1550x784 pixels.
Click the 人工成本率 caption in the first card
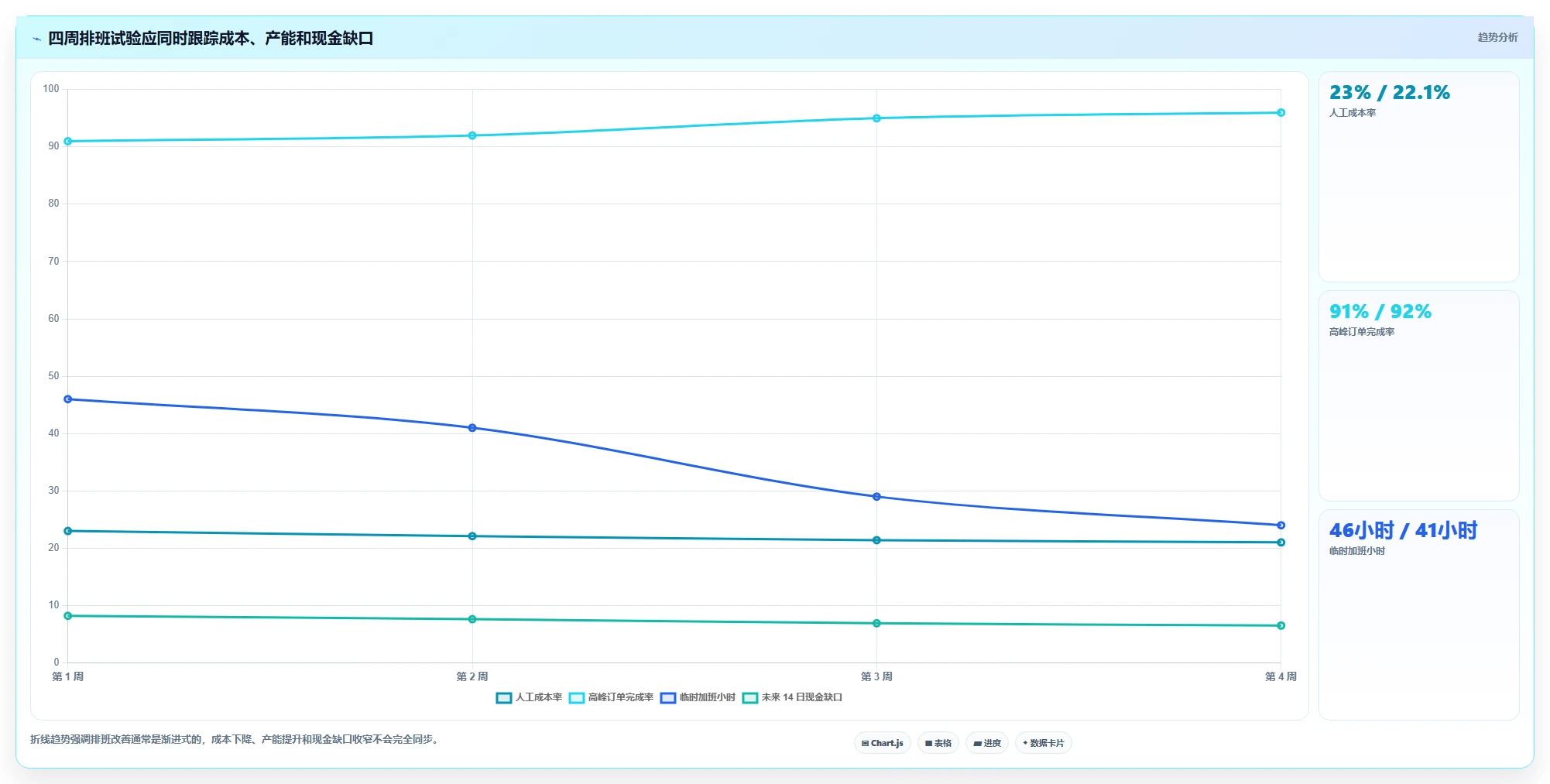(1353, 113)
